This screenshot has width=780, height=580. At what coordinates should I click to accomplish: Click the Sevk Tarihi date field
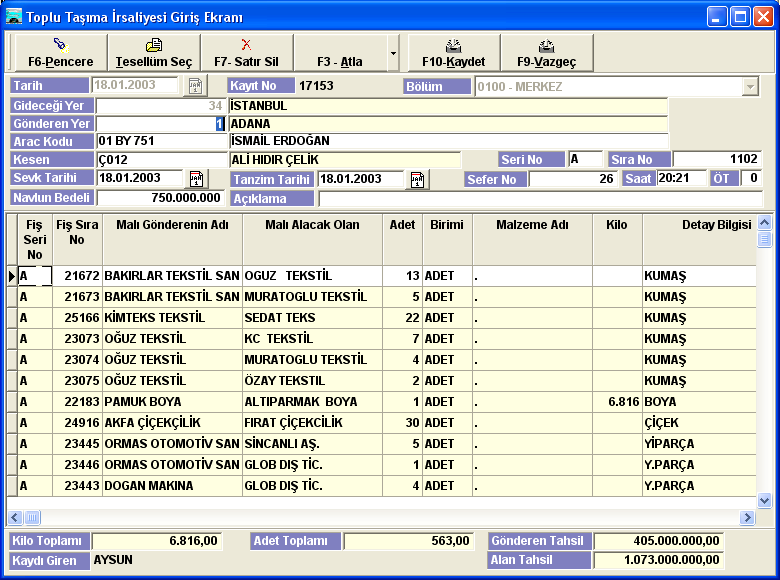pos(140,178)
